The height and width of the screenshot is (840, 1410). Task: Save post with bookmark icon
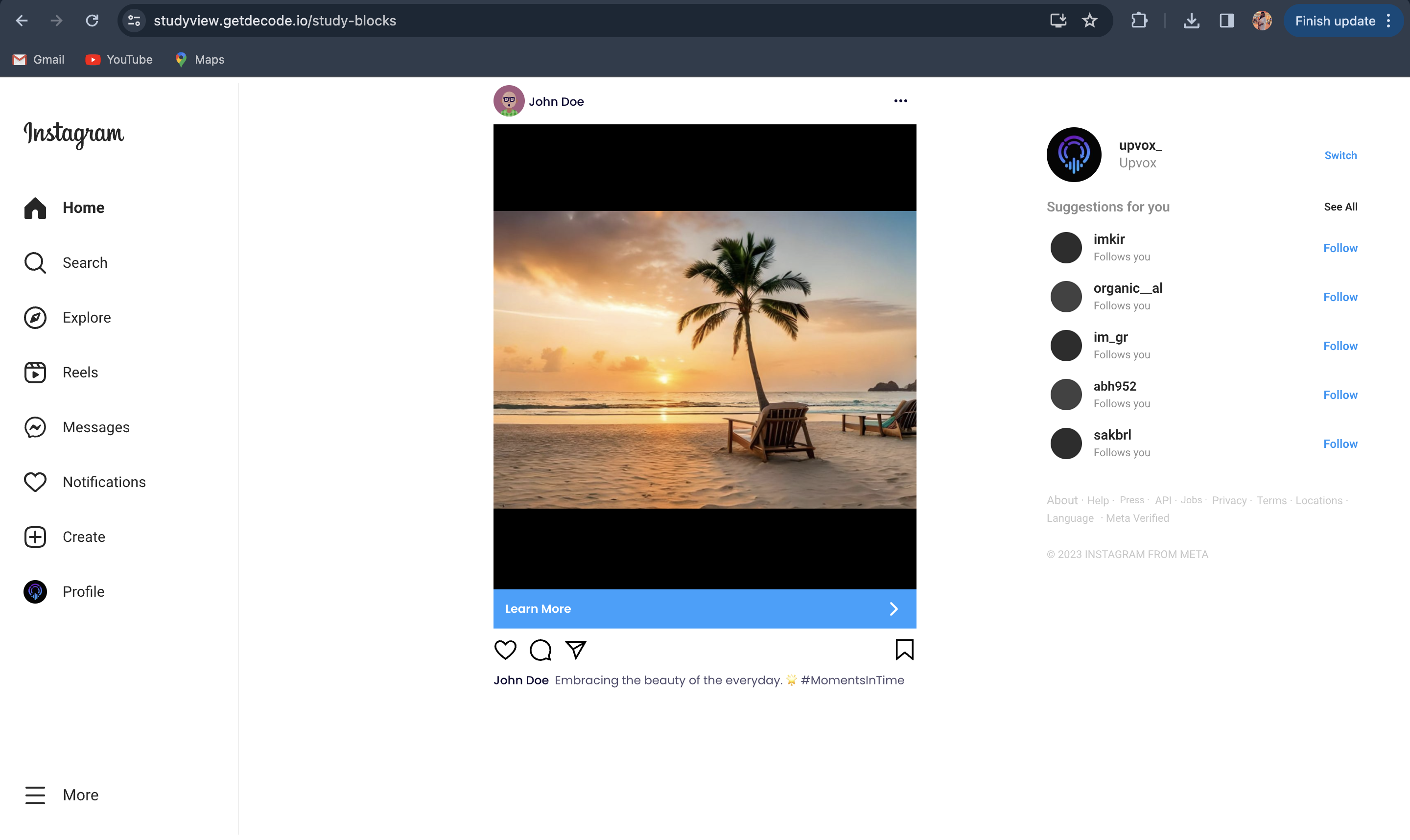[x=904, y=650]
